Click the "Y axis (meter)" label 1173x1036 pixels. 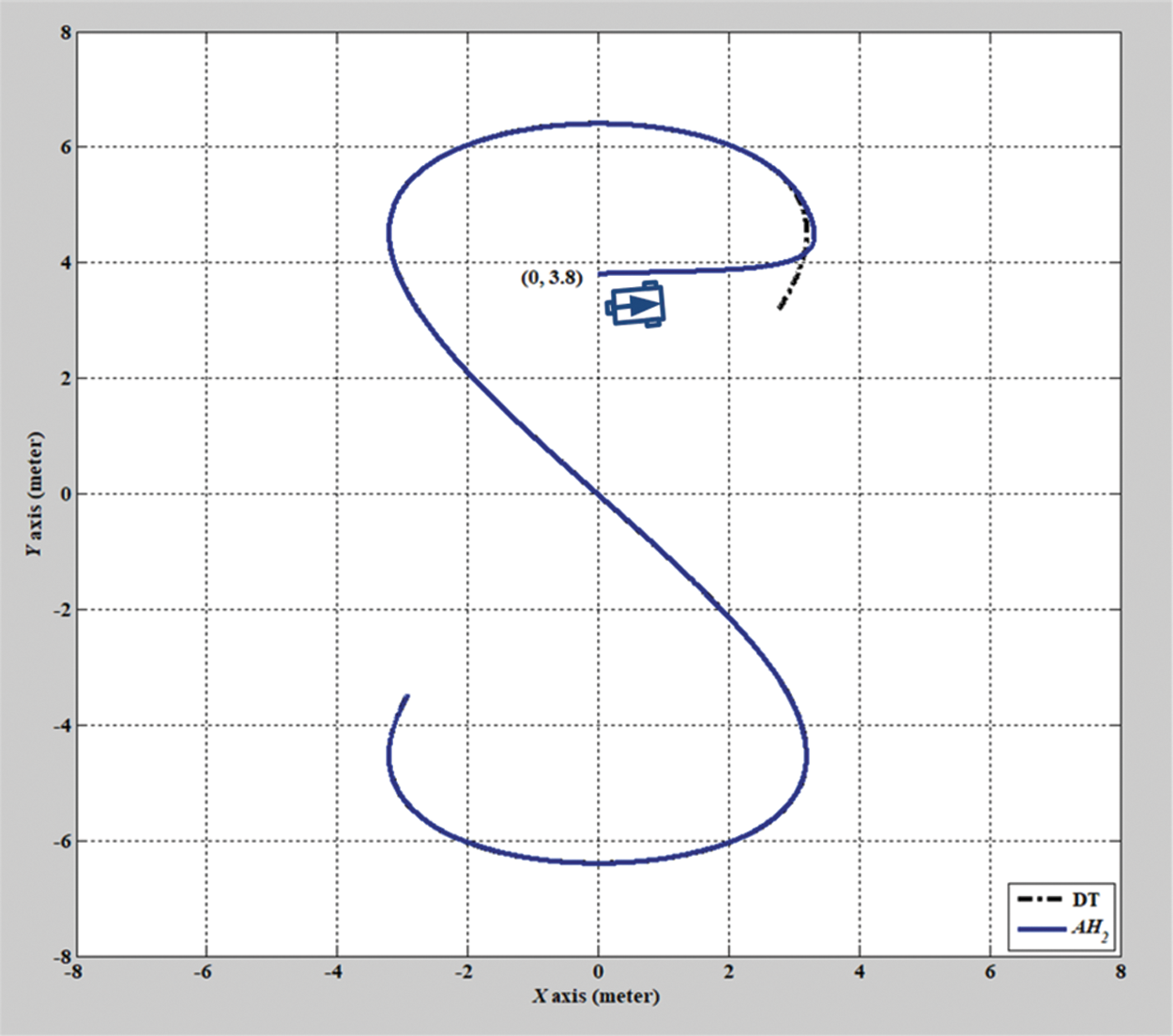pos(35,494)
